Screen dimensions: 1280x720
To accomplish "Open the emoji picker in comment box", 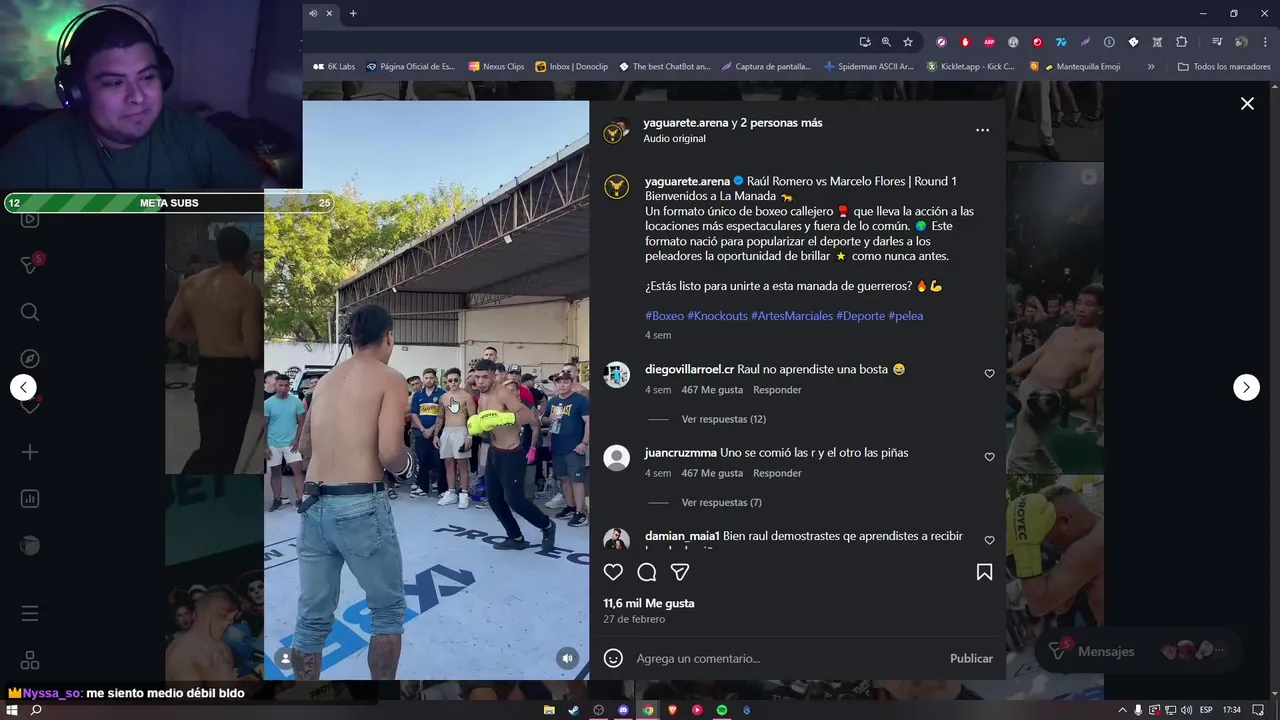I will (614, 658).
